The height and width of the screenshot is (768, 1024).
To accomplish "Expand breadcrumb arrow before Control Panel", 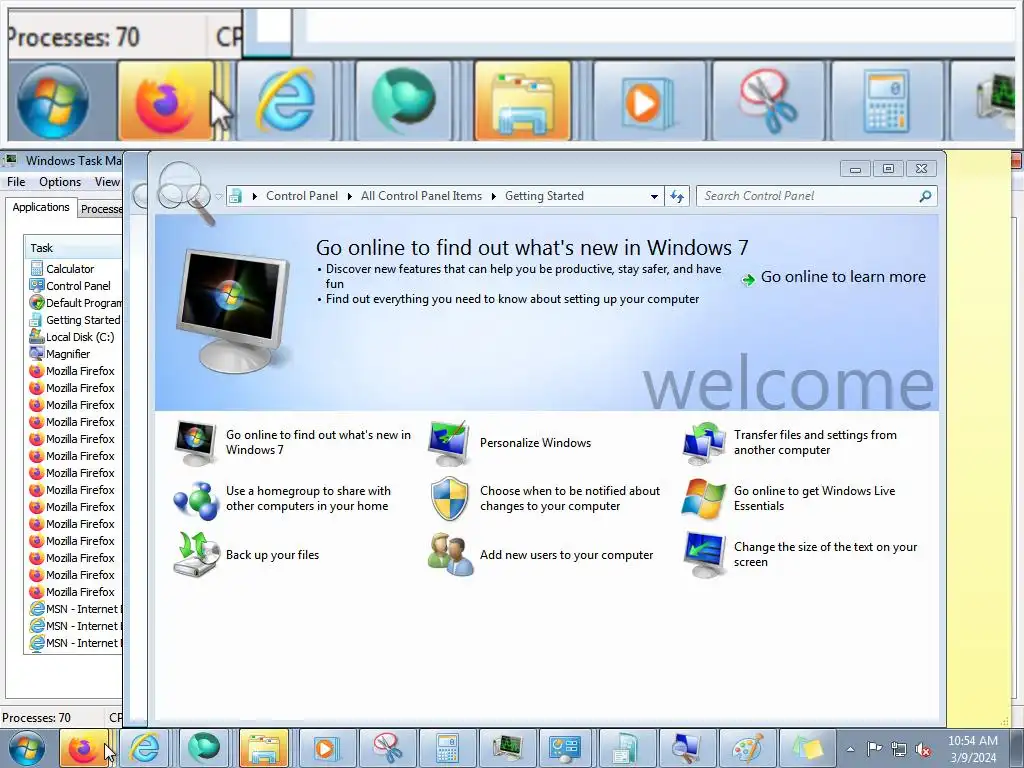I will coord(255,197).
